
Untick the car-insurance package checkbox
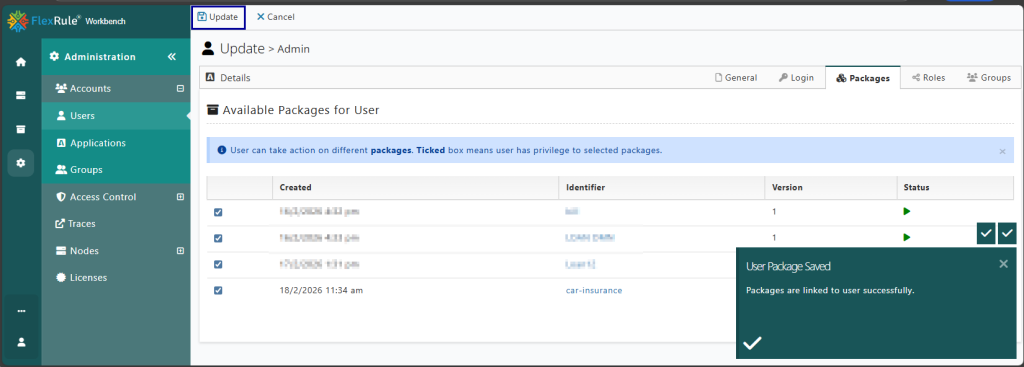pyautogui.click(x=218, y=291)
